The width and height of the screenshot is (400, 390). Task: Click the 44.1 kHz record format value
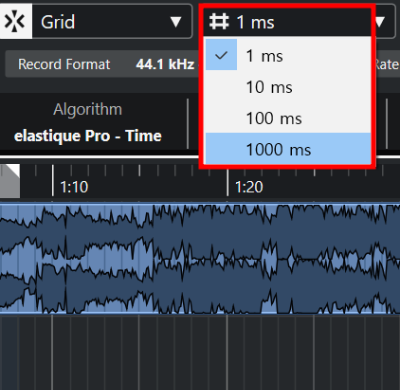point(165,64)
